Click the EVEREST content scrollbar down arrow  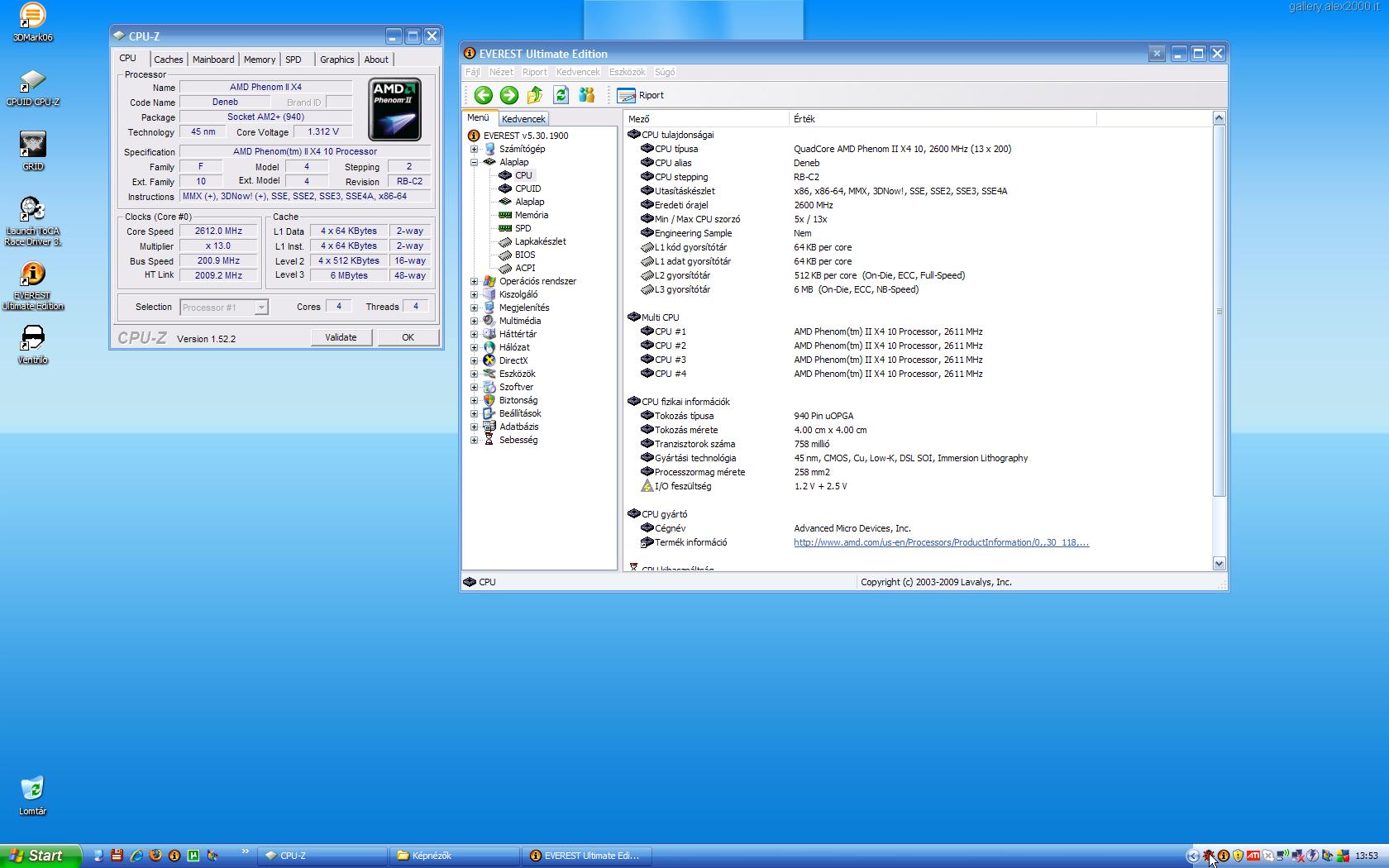coord(1219,563)
